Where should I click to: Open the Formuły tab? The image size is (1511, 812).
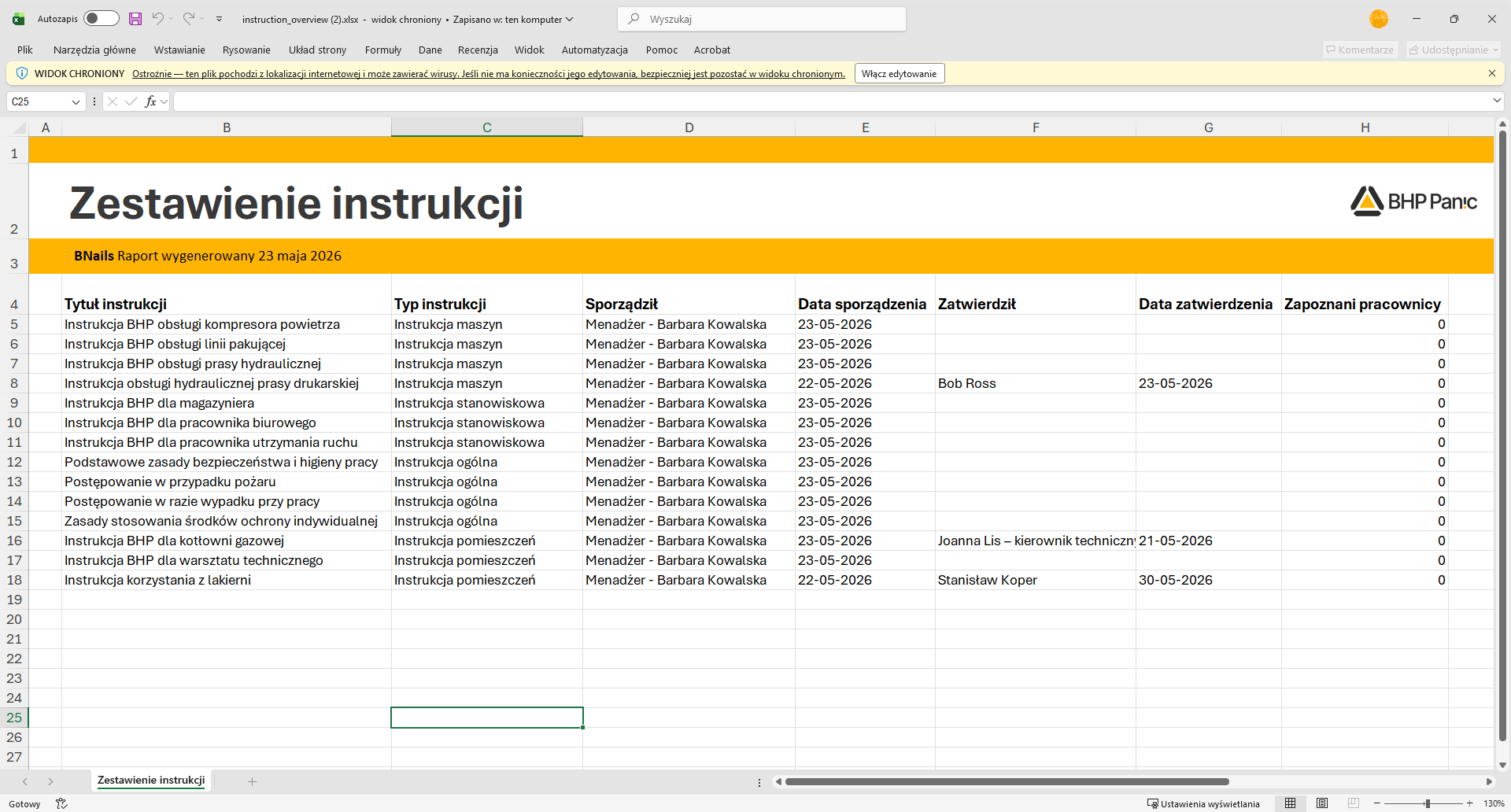(383, 50)
